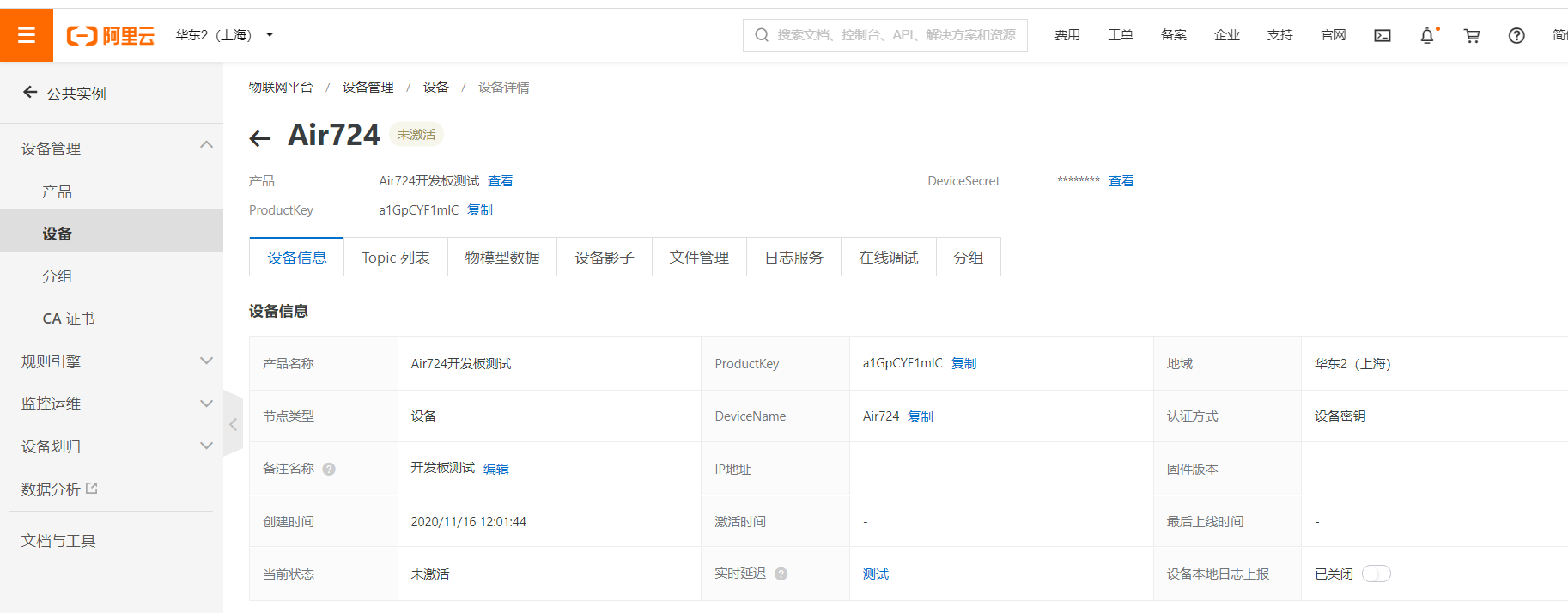This screenshot has height=613, width=1568.
Task: Expand the 规则引擎 sidebar section
Action: 112,361
